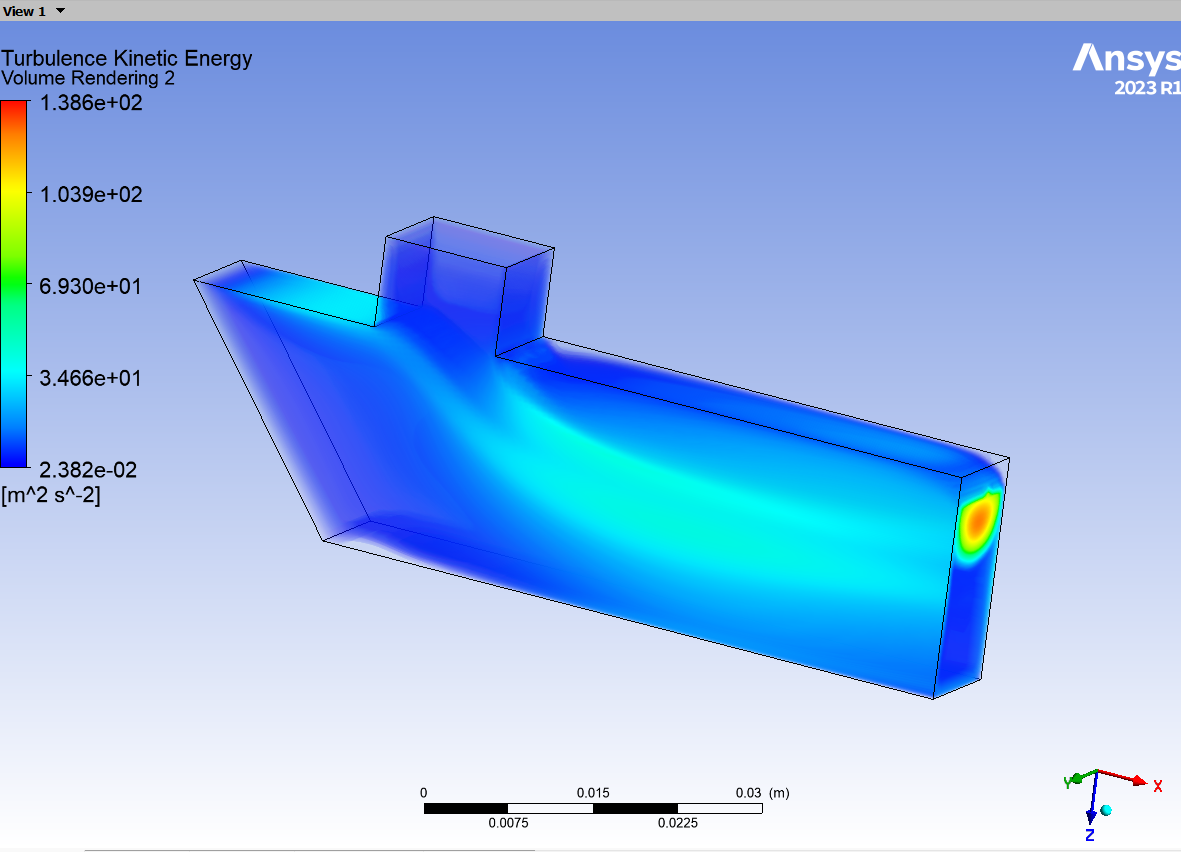Click the 0.03 (m) scale ruler label
The image size is (1181, 852).
[x=760, y=793]
